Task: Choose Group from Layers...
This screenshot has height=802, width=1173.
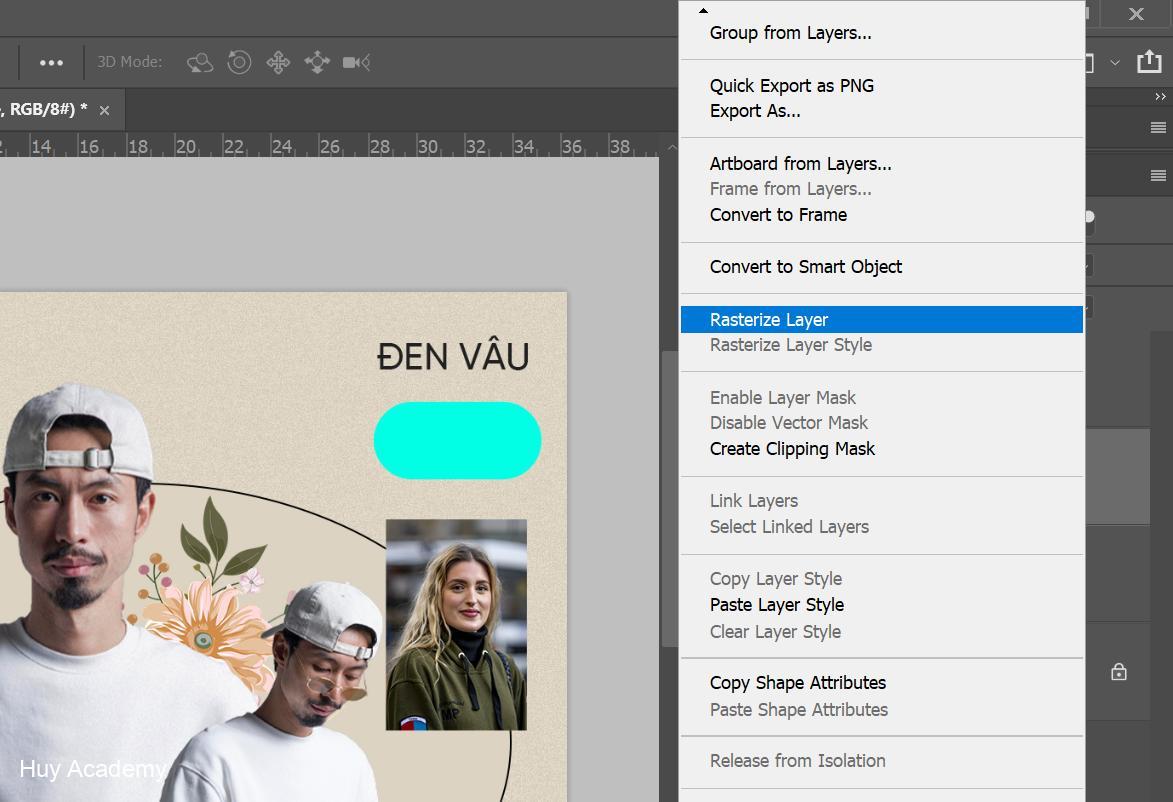Action: (x=881, y=33)
